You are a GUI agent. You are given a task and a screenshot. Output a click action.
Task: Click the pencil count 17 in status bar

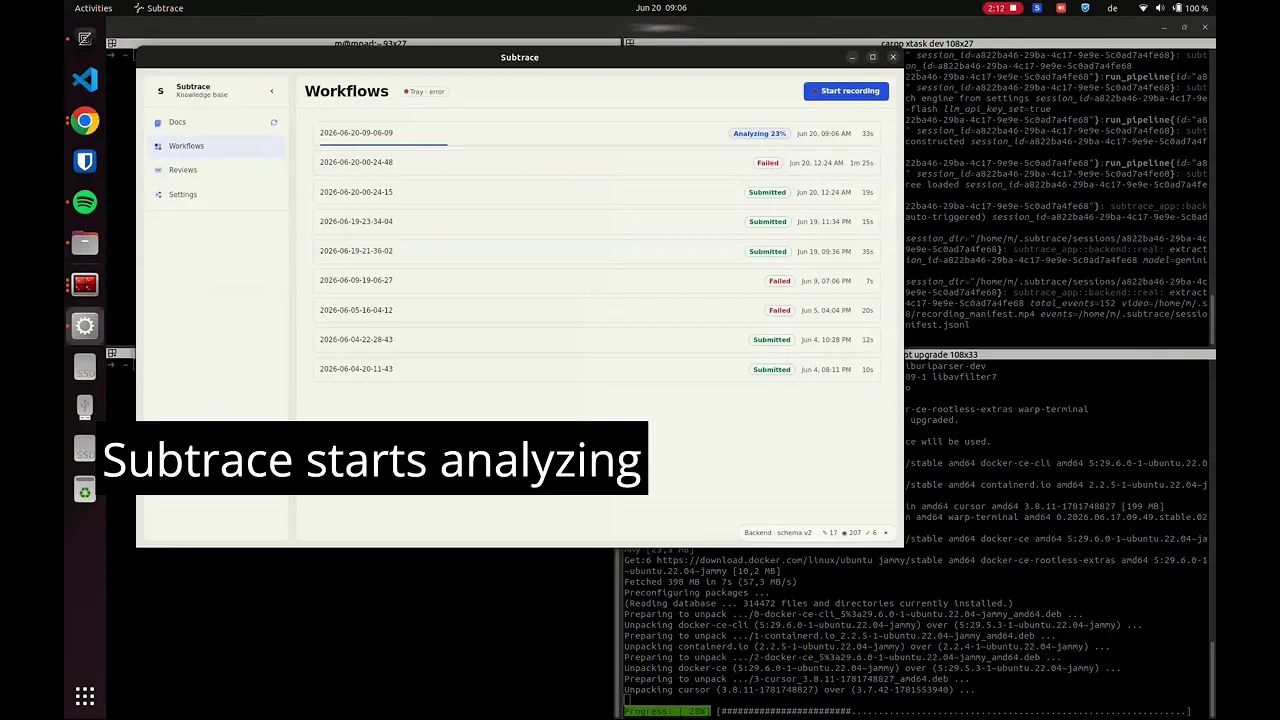coord(830,533)
